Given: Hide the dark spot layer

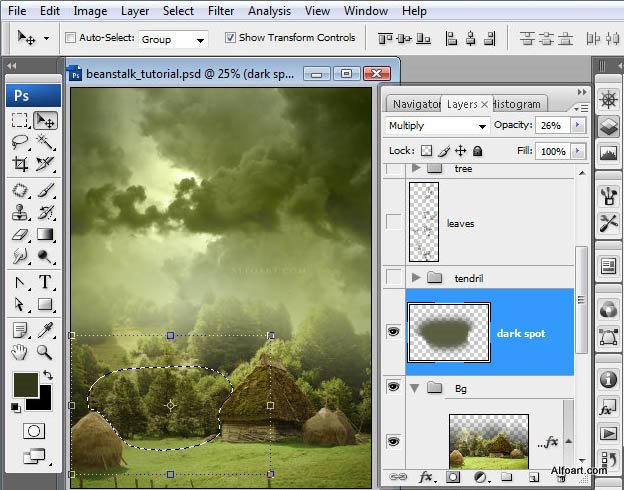Looking at the screenshot, I should point(393,332).
